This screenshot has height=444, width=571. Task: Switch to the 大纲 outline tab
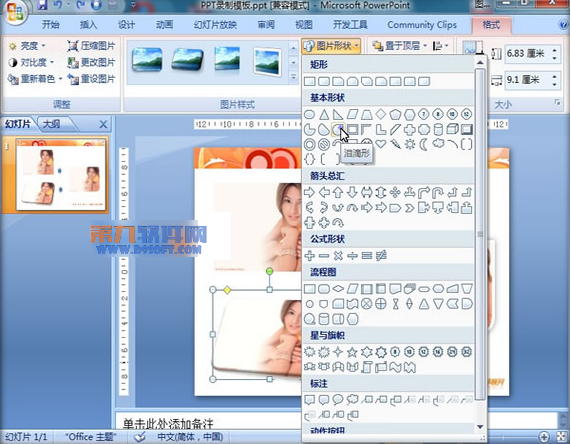point(52,124)
